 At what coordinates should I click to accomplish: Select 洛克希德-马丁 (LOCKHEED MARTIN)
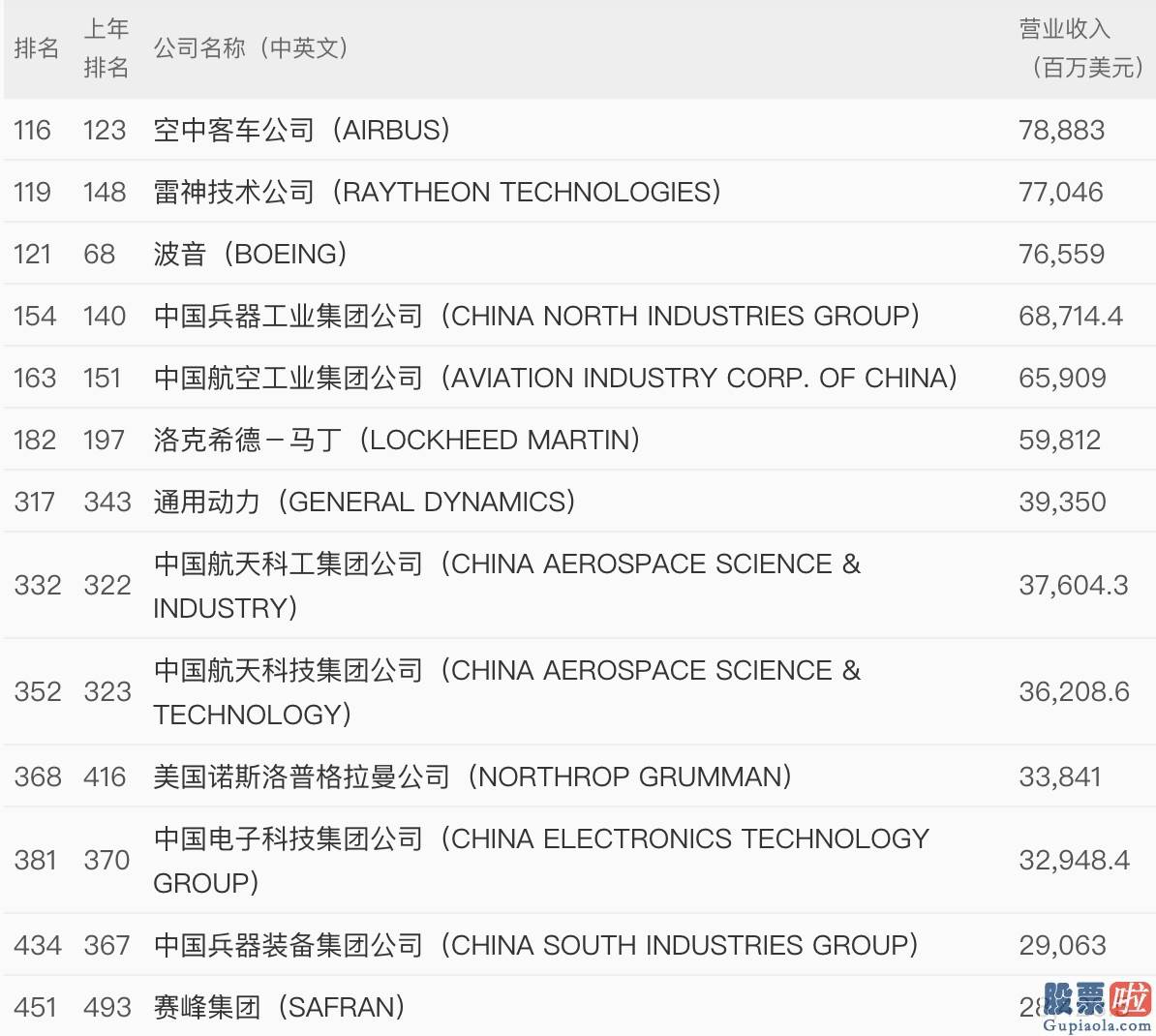[x=397, y=440]
